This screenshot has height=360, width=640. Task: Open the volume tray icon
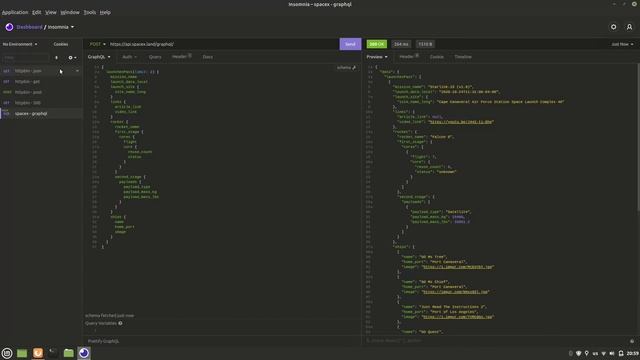612,353
